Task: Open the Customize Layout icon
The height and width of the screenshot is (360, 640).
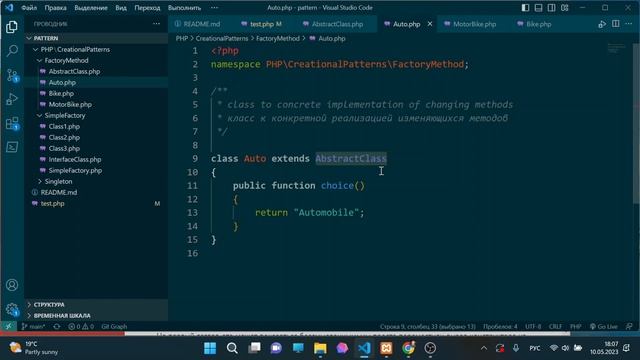Action: [564, 8]
